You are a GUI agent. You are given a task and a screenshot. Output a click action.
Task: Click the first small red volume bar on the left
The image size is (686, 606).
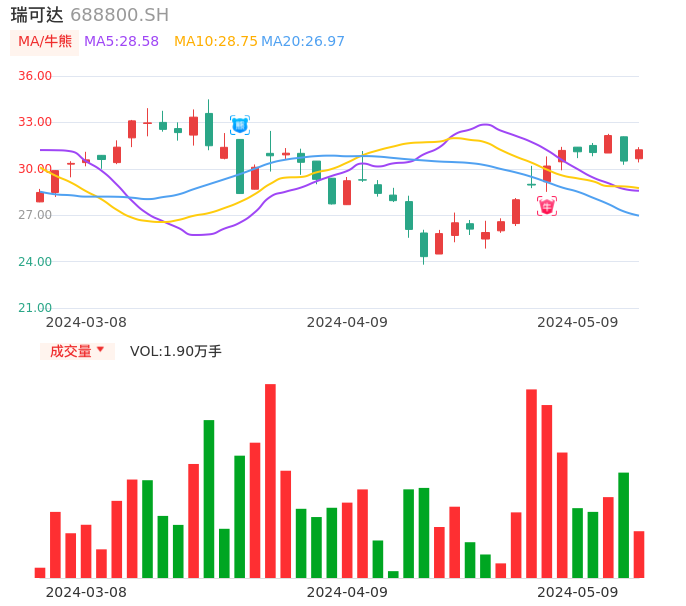(40, 573)
